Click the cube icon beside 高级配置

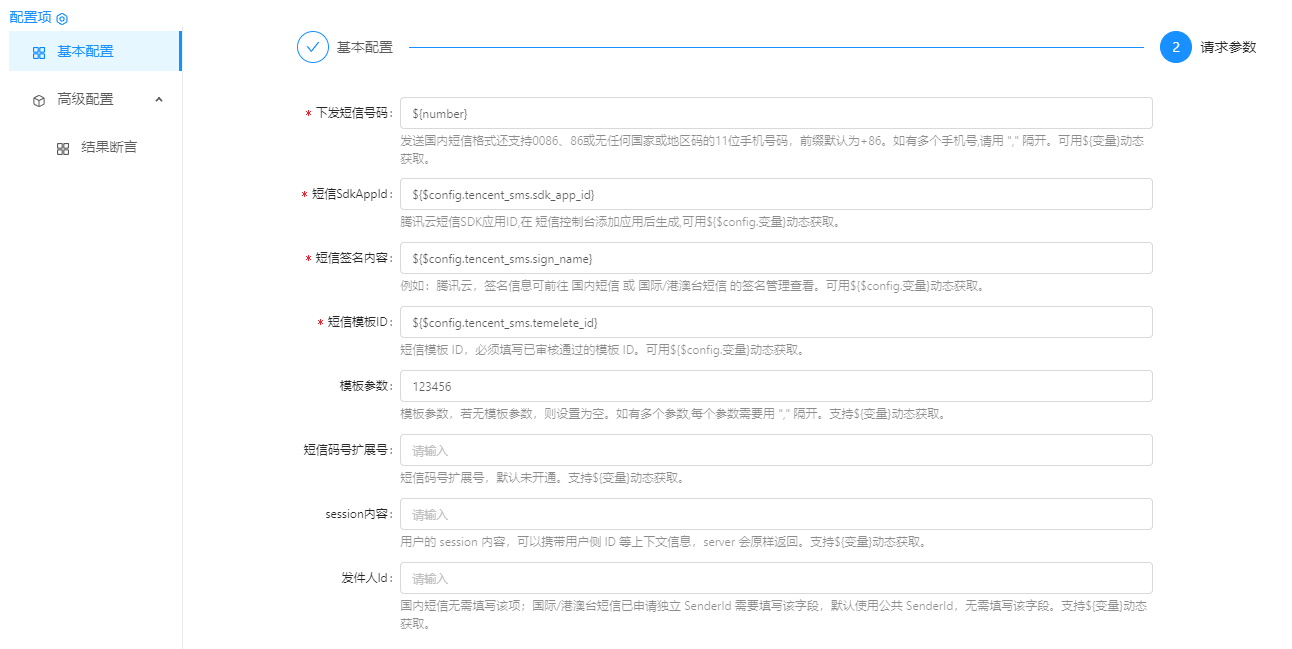pos(39,100)
